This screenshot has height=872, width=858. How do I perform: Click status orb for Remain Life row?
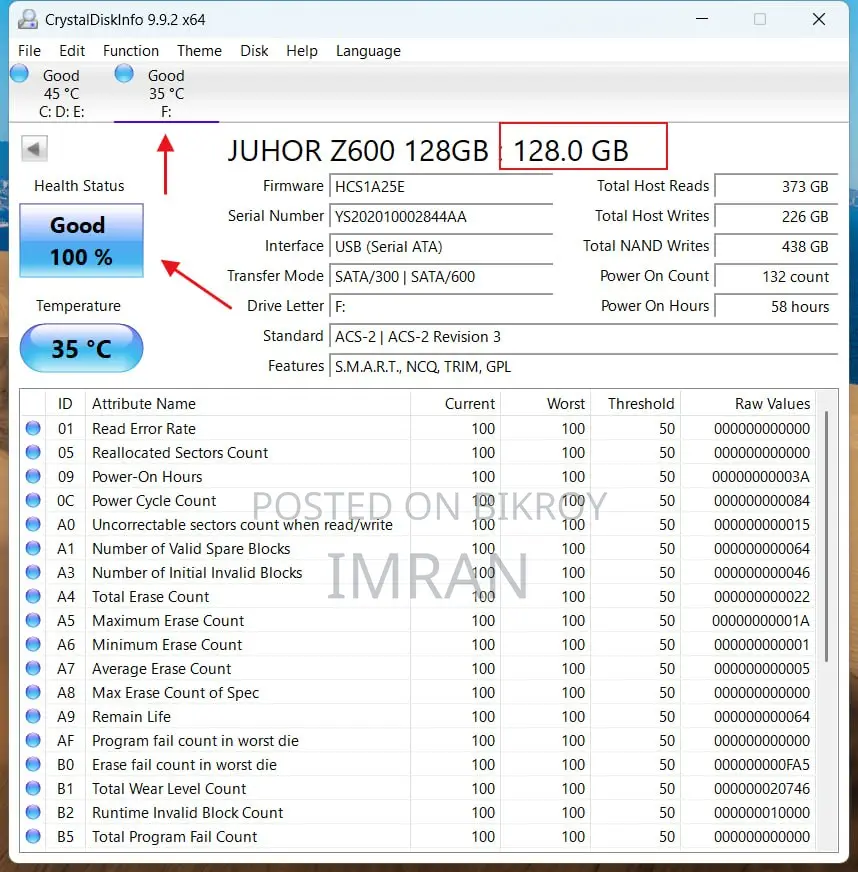pos(33,716)
